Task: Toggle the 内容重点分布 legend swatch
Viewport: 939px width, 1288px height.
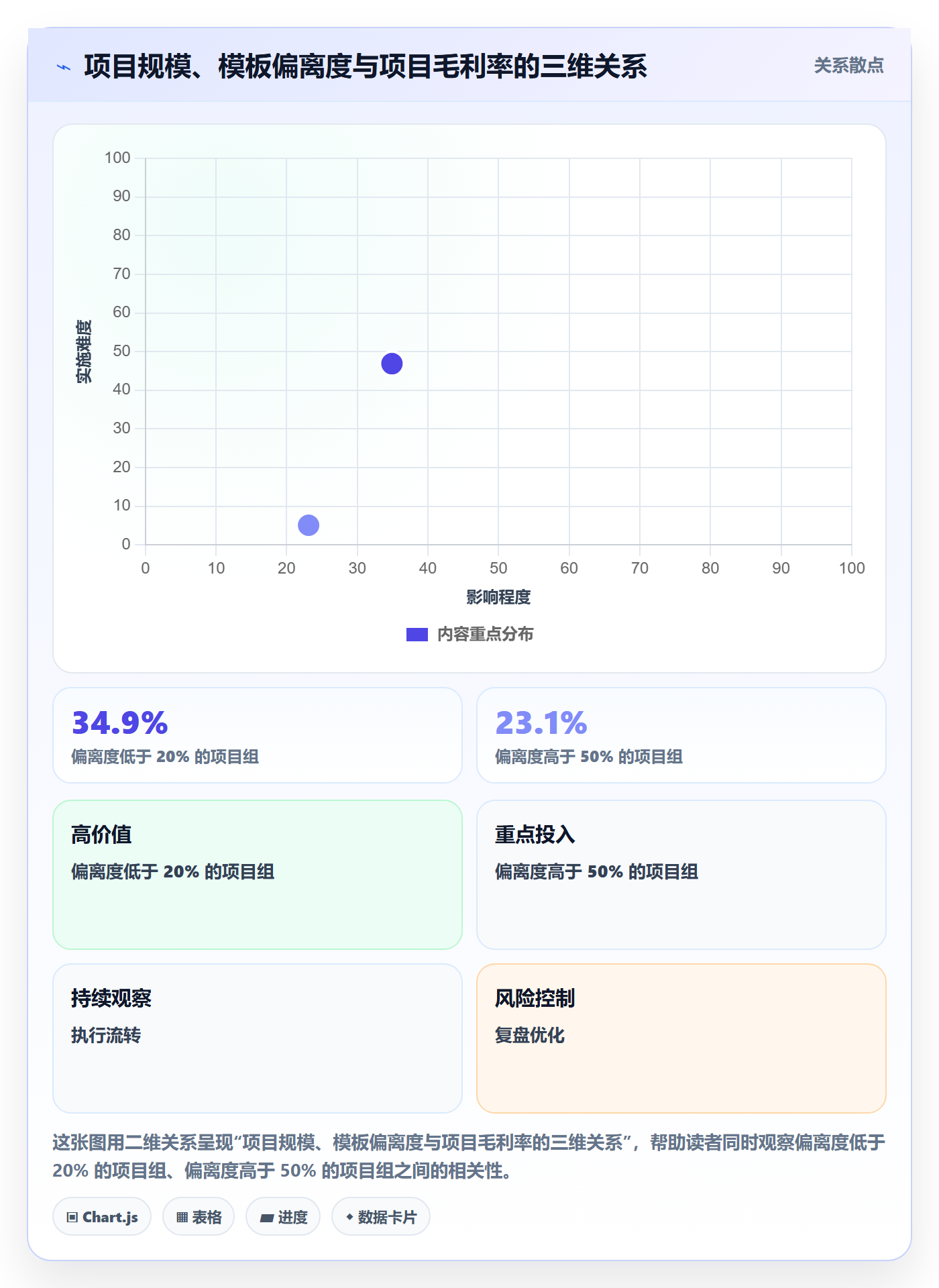Action: tap(417, 635)
